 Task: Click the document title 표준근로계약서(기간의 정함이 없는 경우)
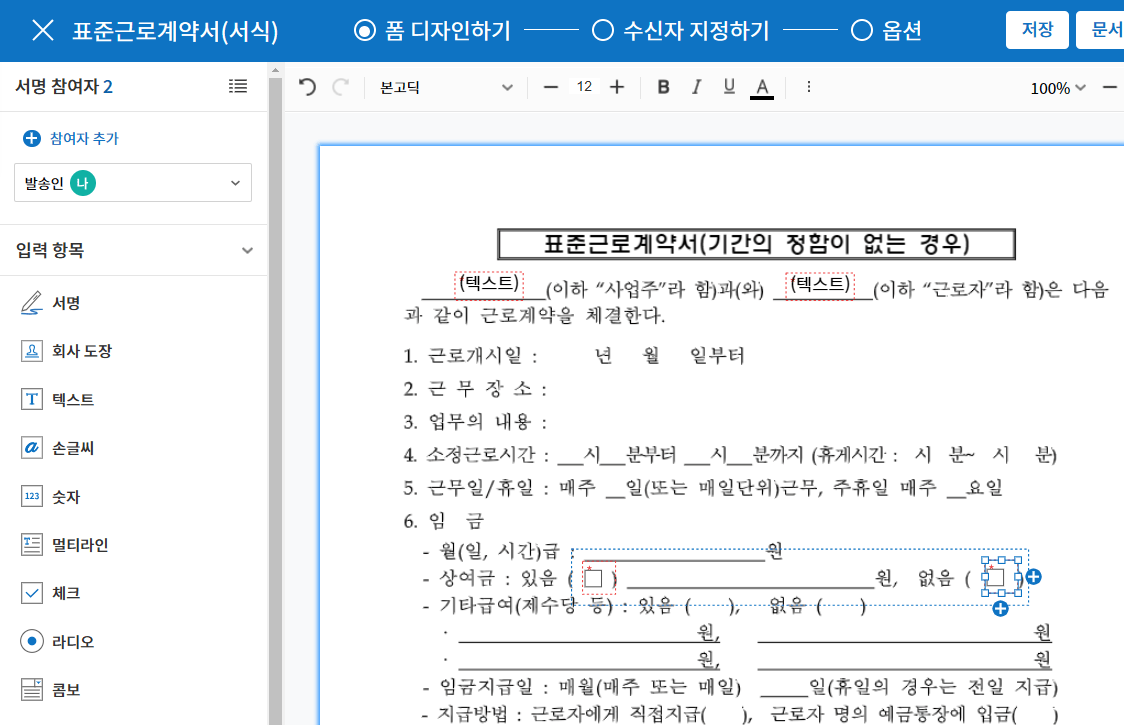[x=756, y=245]
